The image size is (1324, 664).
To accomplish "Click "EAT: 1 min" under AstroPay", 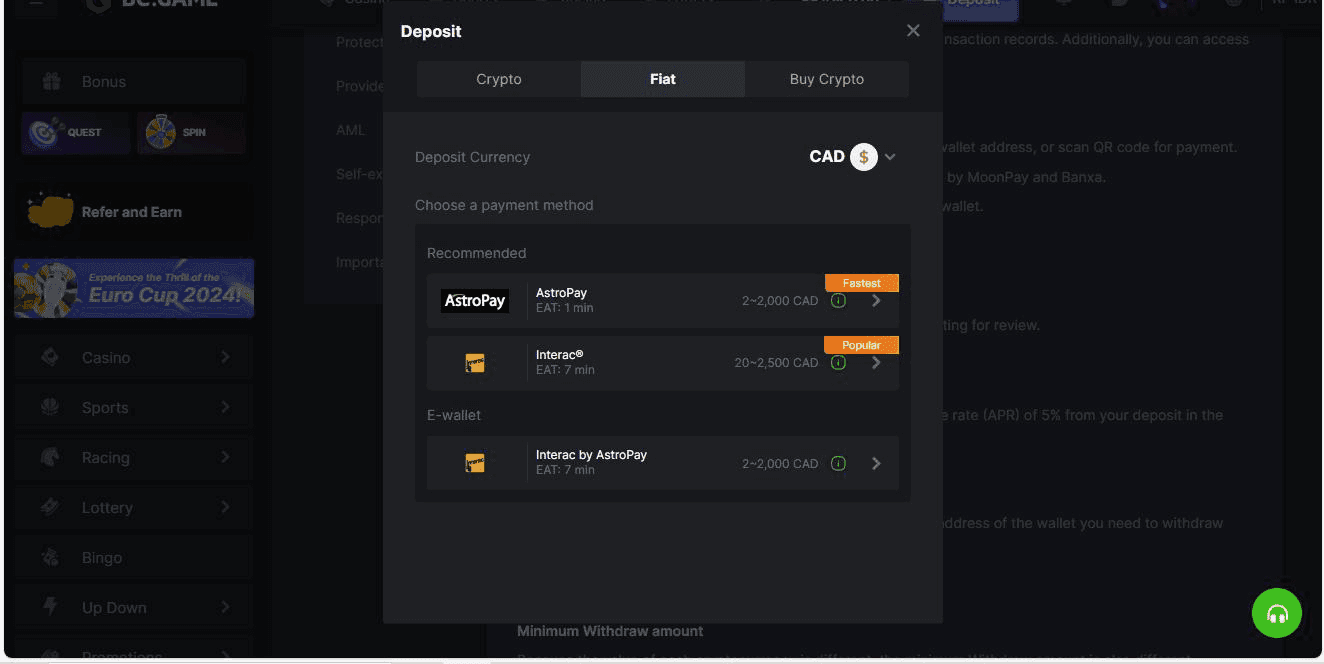I will click(565, 308).
